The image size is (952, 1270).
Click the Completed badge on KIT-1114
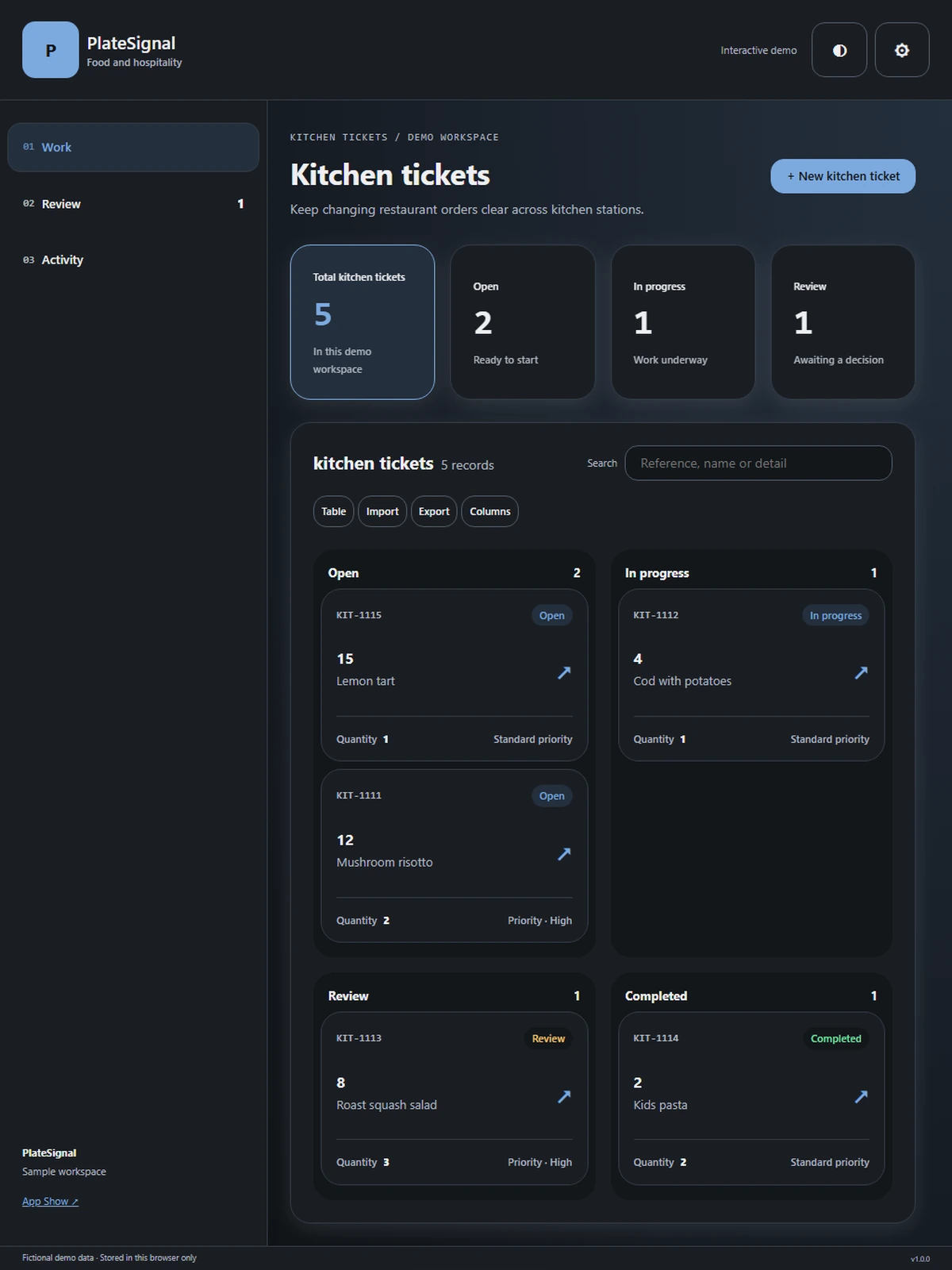coord(835,1038)
